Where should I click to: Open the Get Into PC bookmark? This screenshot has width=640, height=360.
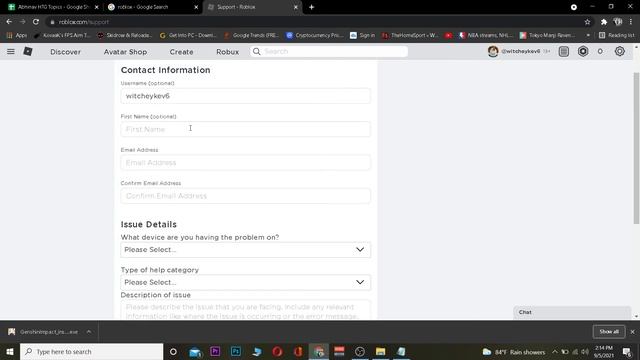(x=188, y=36)
